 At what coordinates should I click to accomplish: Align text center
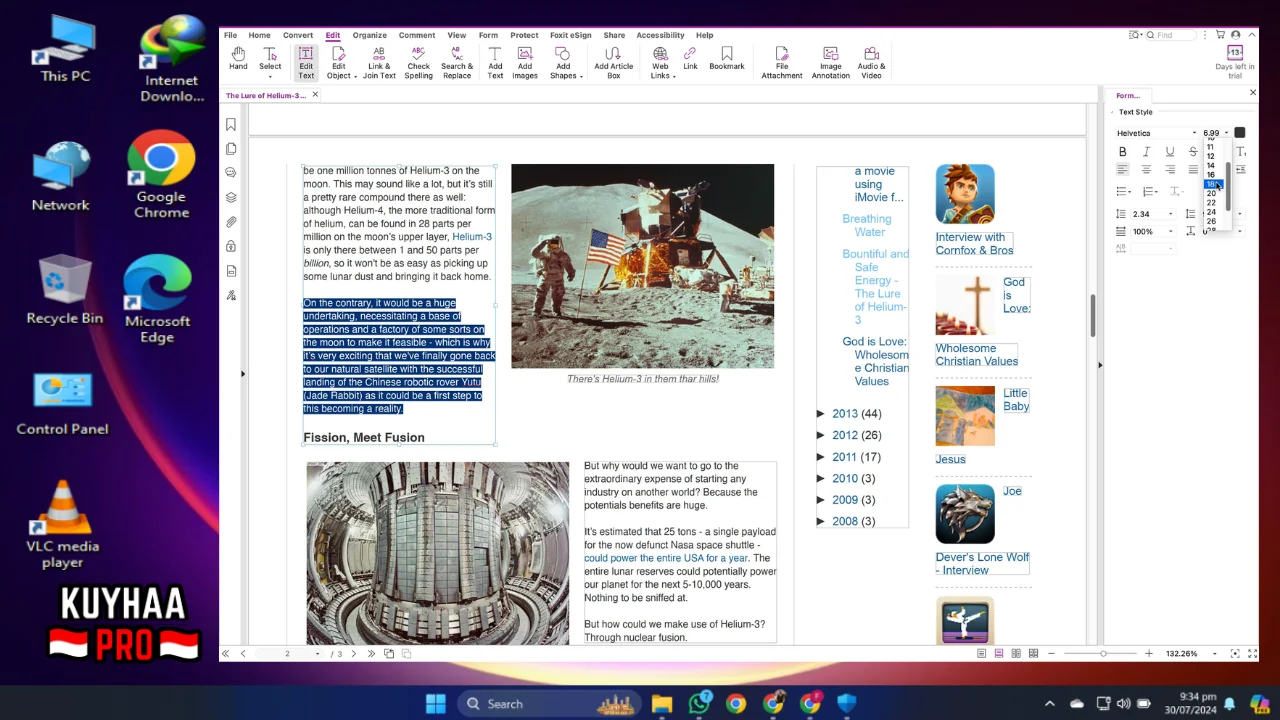[x=1146, y=170]
